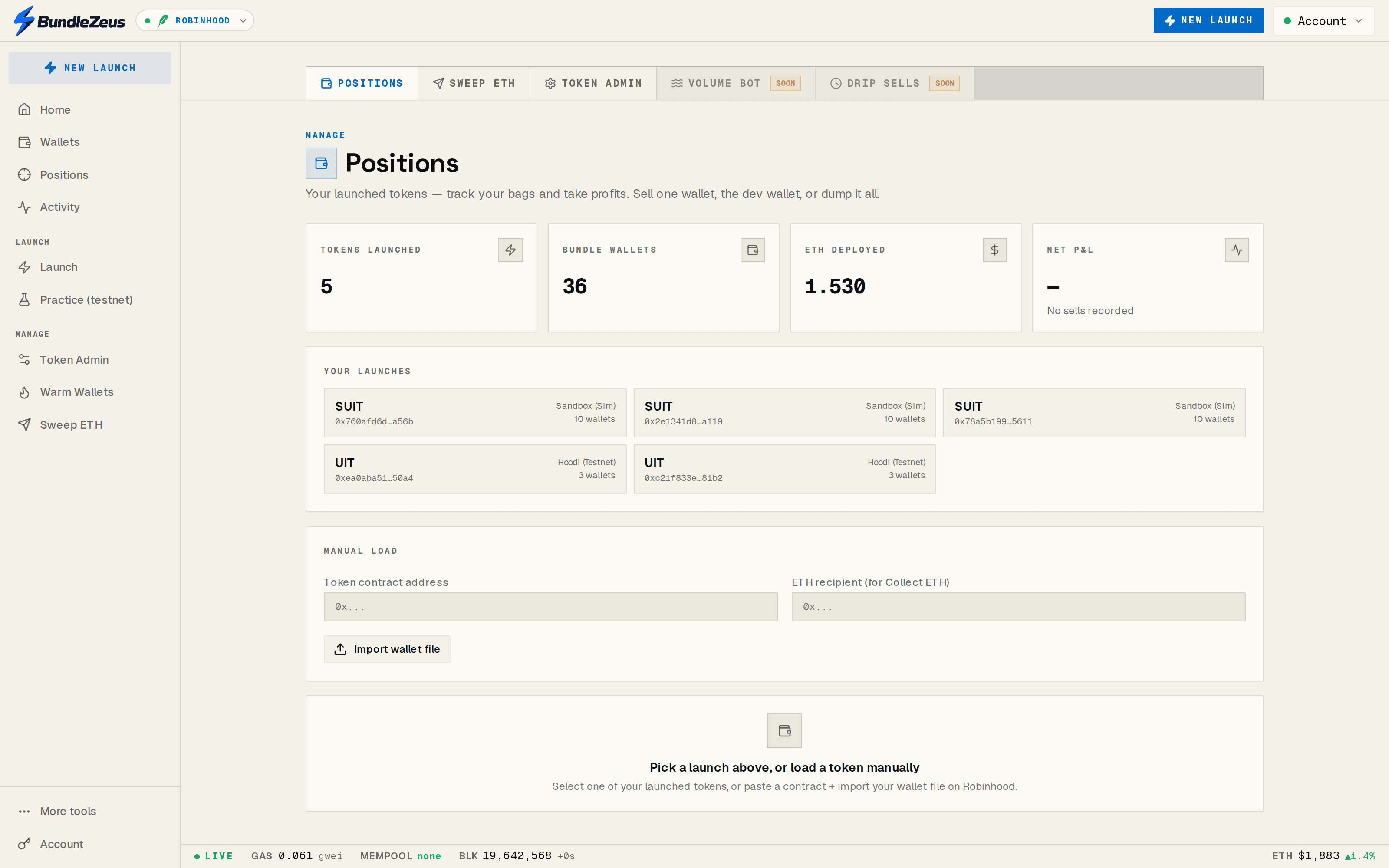
Task: Click the Net P&L pulse icon
Action: click(1237, 250)
